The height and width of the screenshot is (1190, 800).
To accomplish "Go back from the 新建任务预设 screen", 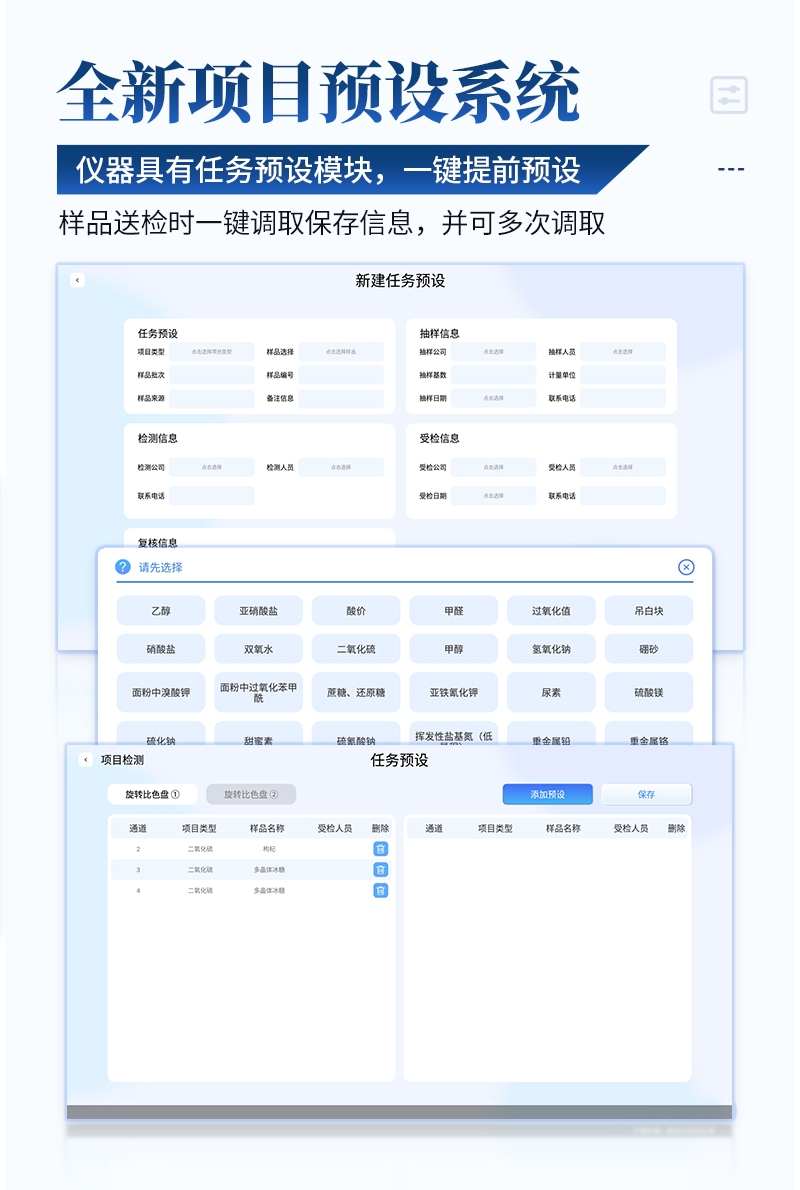I will tap(77, 280).
